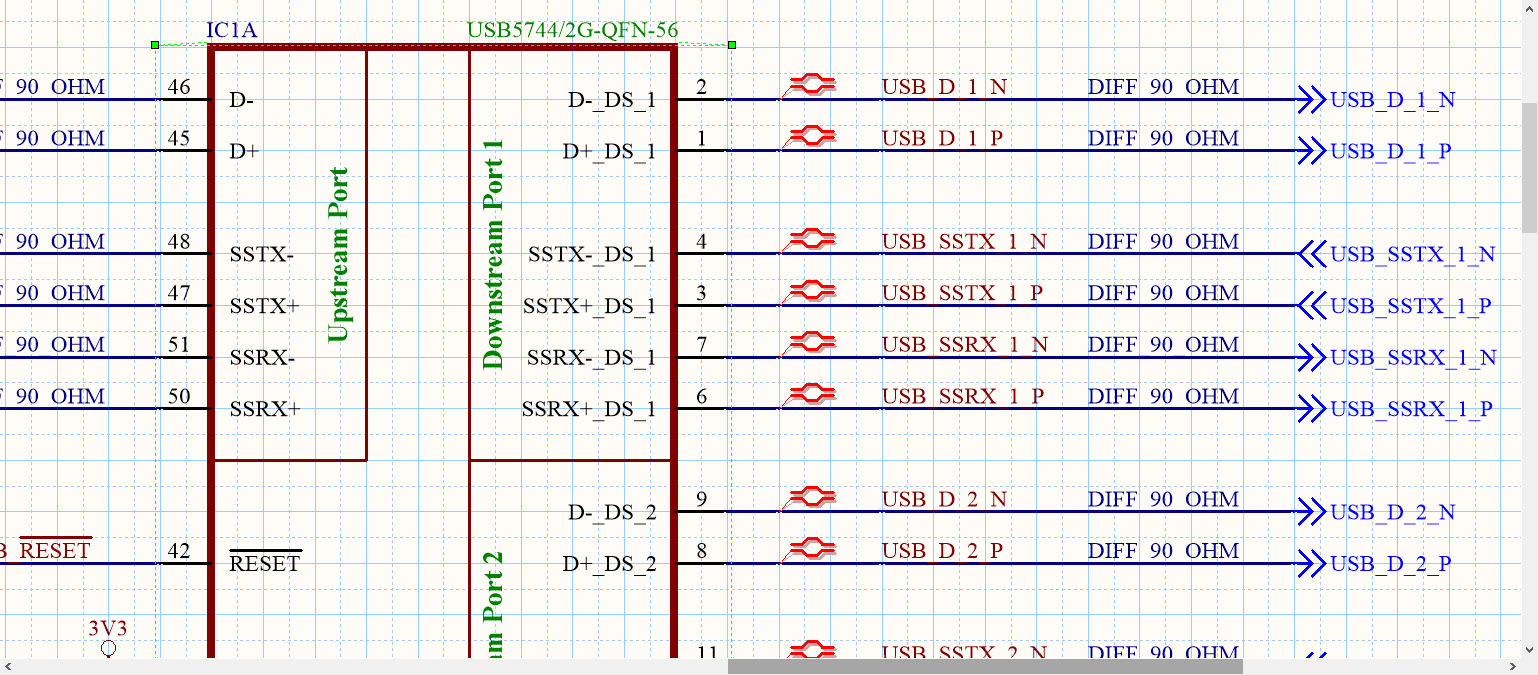Click the red USB_D_2_N net label
Viewport: 1538px width, 675px height.
[944, 499]
